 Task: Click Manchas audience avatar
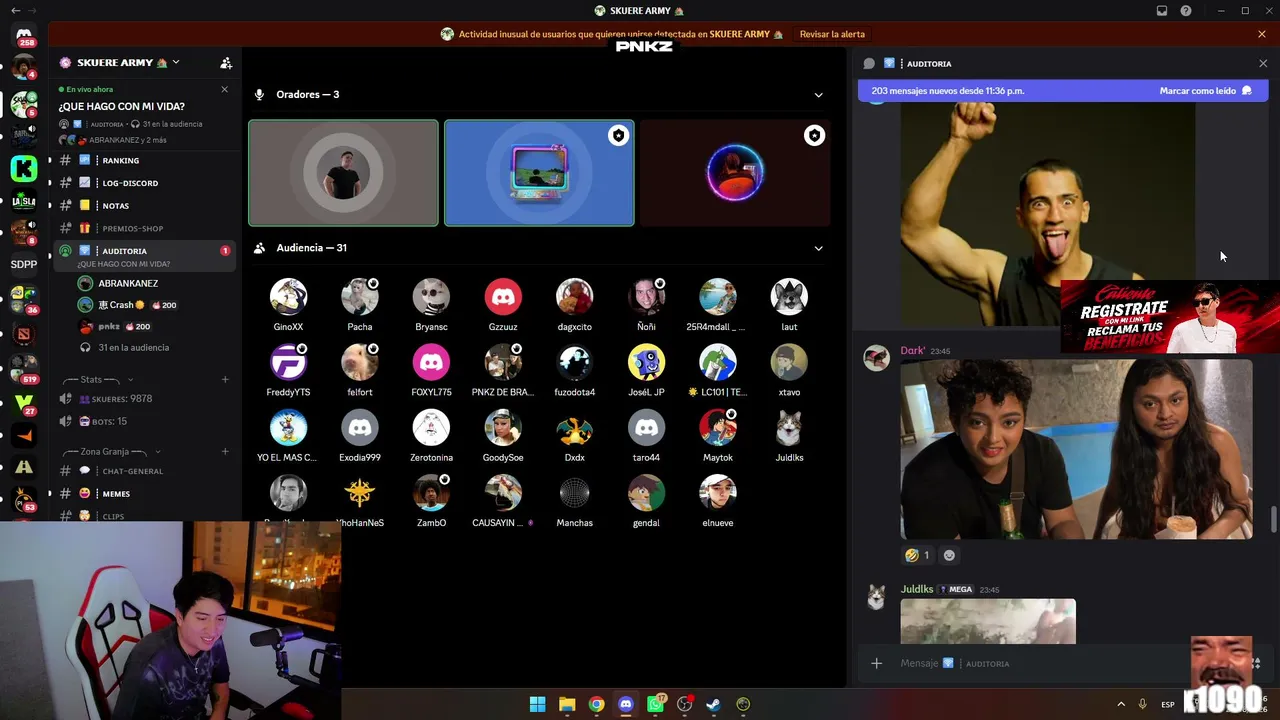[x=574, y=493]
